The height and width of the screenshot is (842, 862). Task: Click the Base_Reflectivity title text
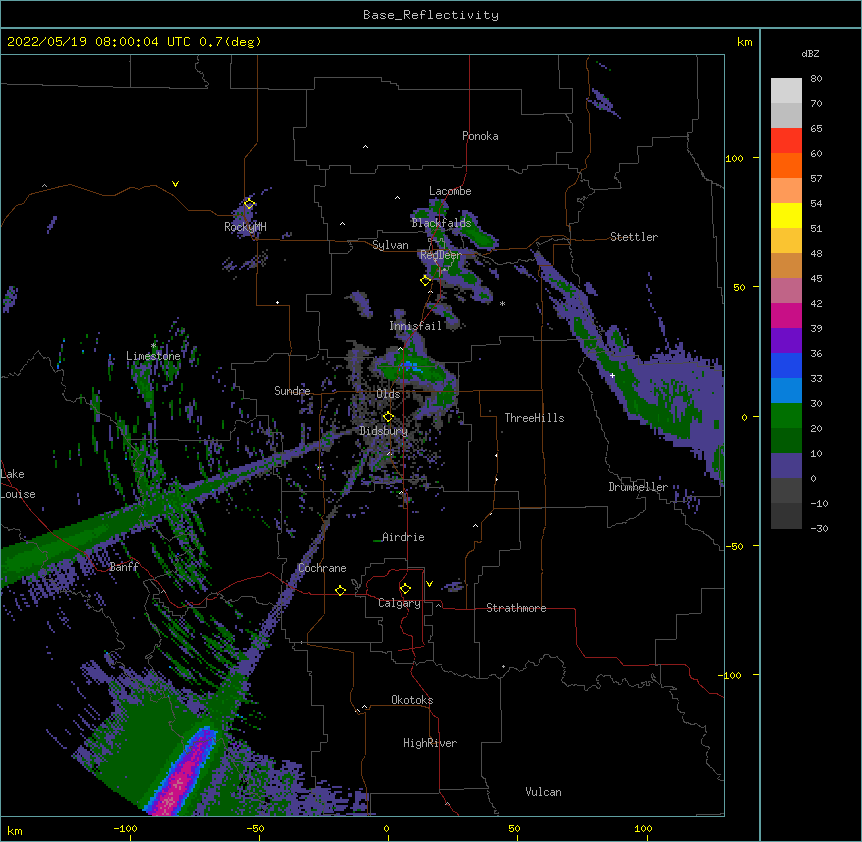pyautogui.click(x=431, y=15)
